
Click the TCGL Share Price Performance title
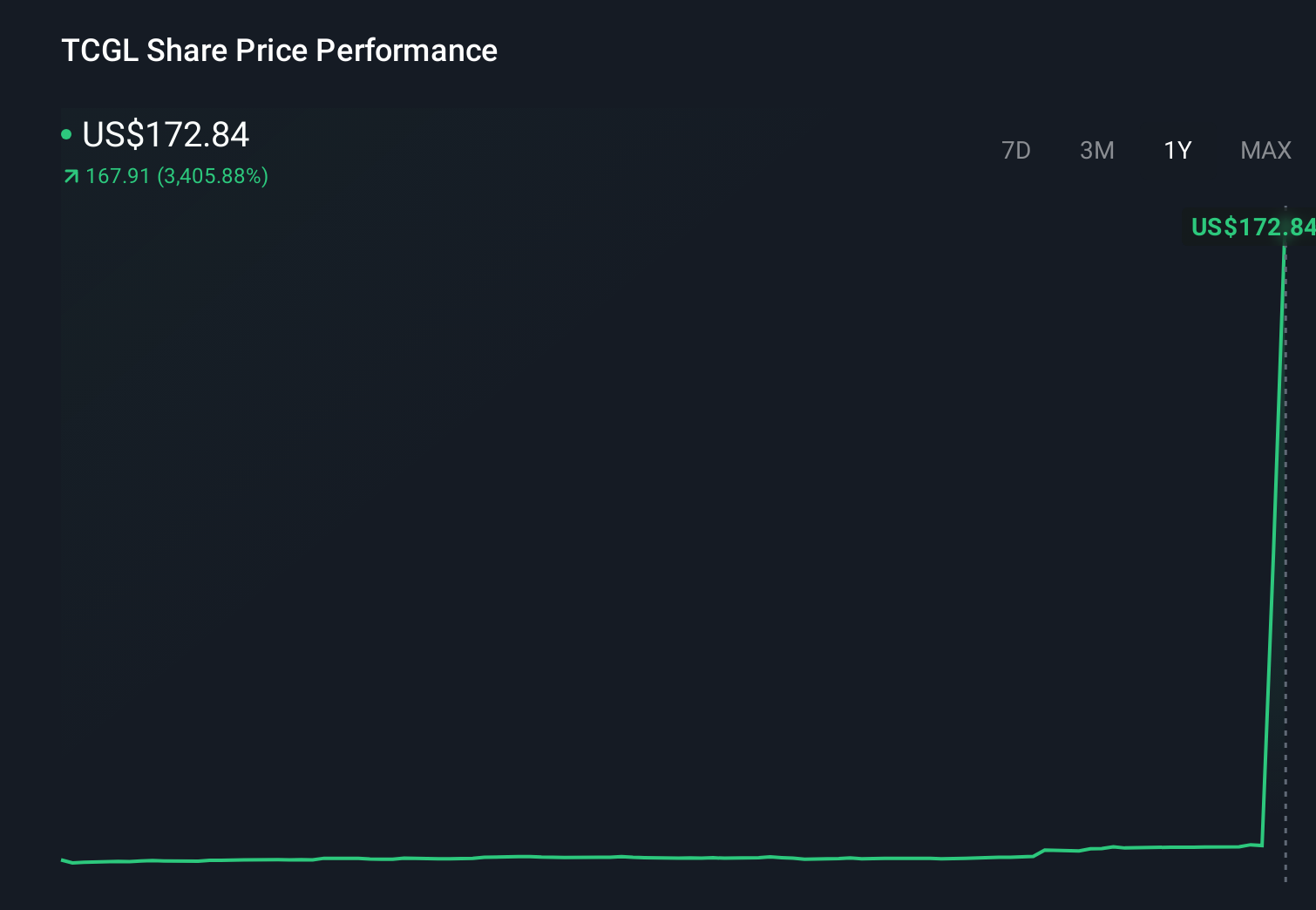(x=279, y=51)
